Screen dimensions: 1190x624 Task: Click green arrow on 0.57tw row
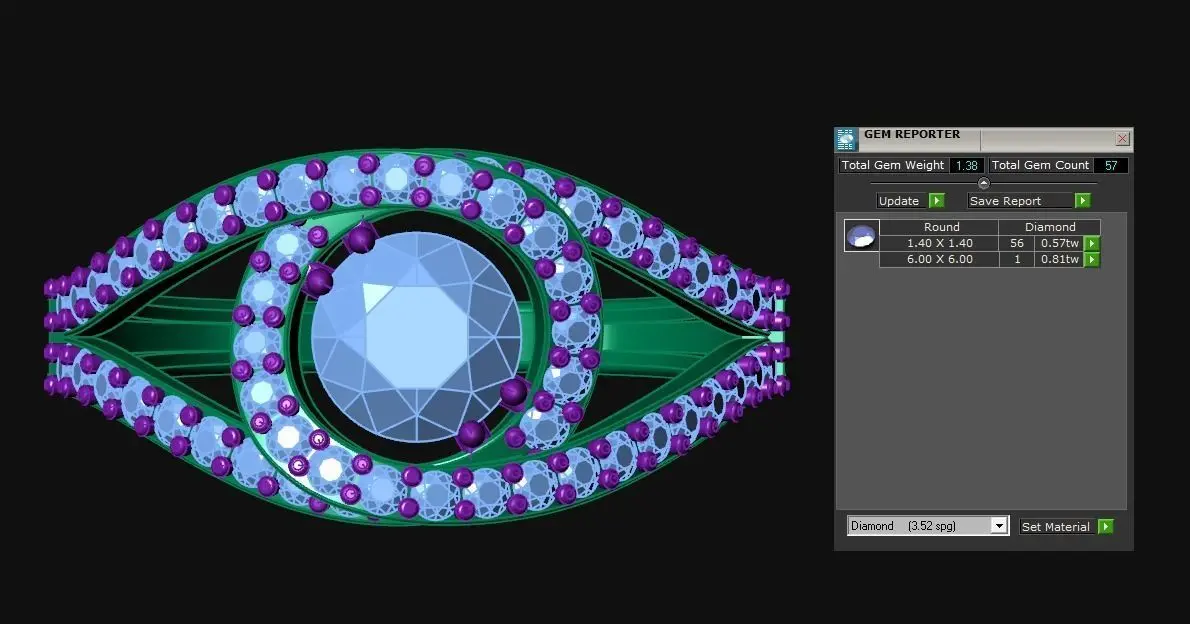[x=1091, y=244]
